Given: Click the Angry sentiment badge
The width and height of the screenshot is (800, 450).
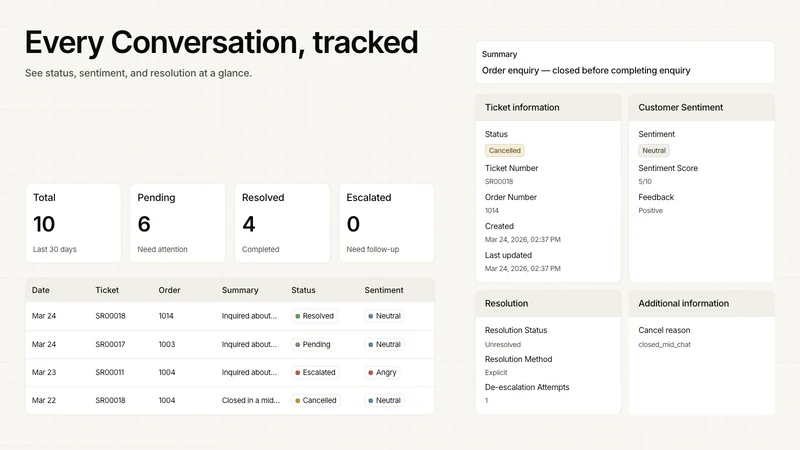Looking at the screenshot, I should 382,372.
